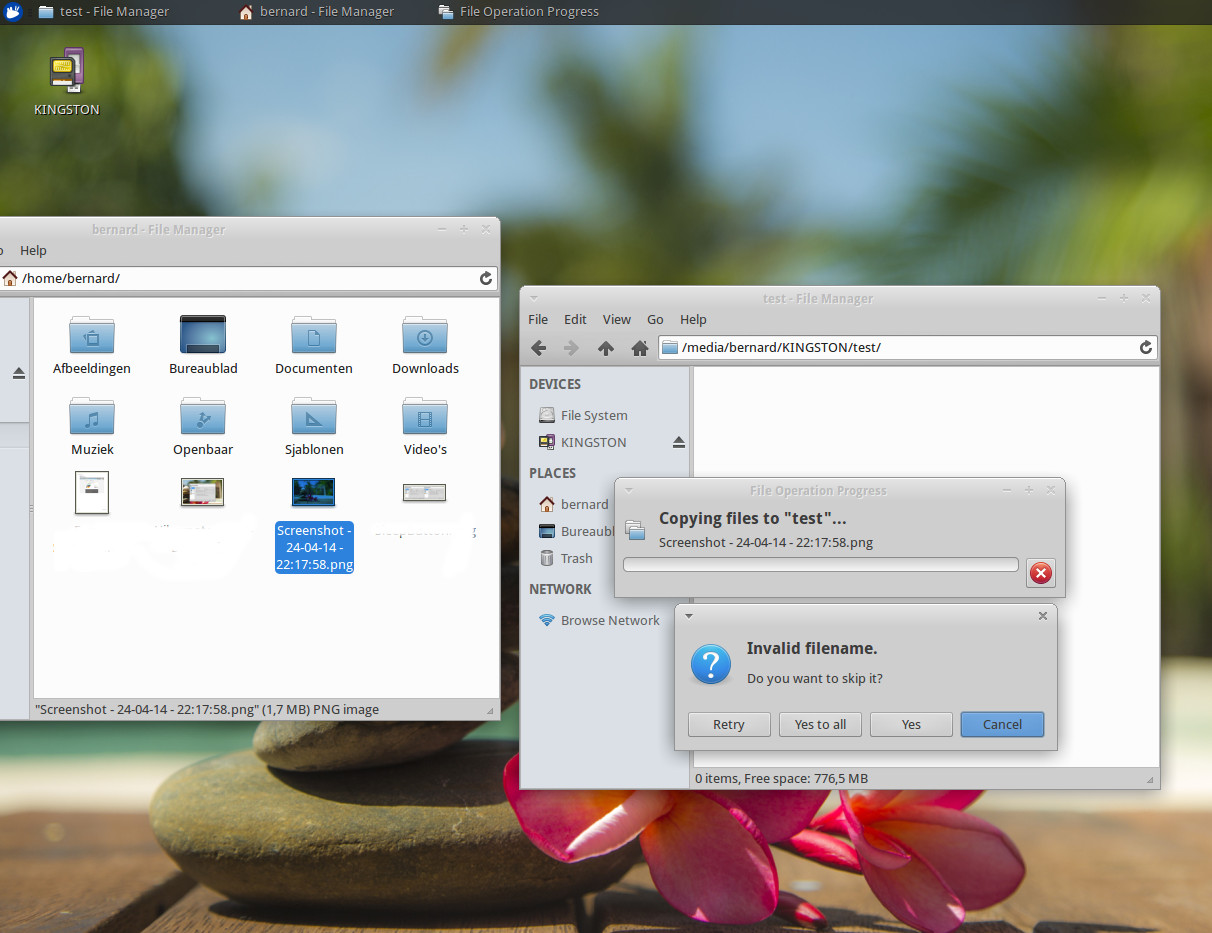Click the Home icon in toolbar
Image resolution: width=1212 pixels, height=933 pixels.
click(x=640, y=348)
